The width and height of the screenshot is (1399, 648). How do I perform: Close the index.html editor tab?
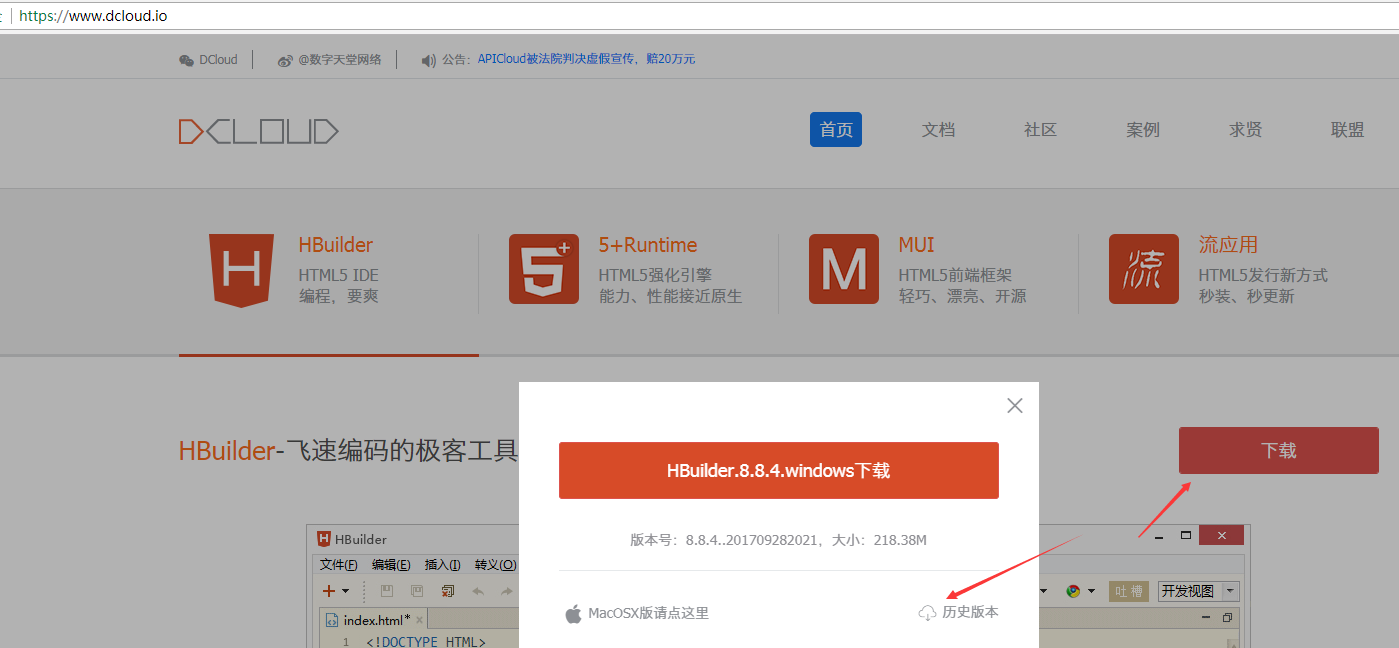point(420,620)
